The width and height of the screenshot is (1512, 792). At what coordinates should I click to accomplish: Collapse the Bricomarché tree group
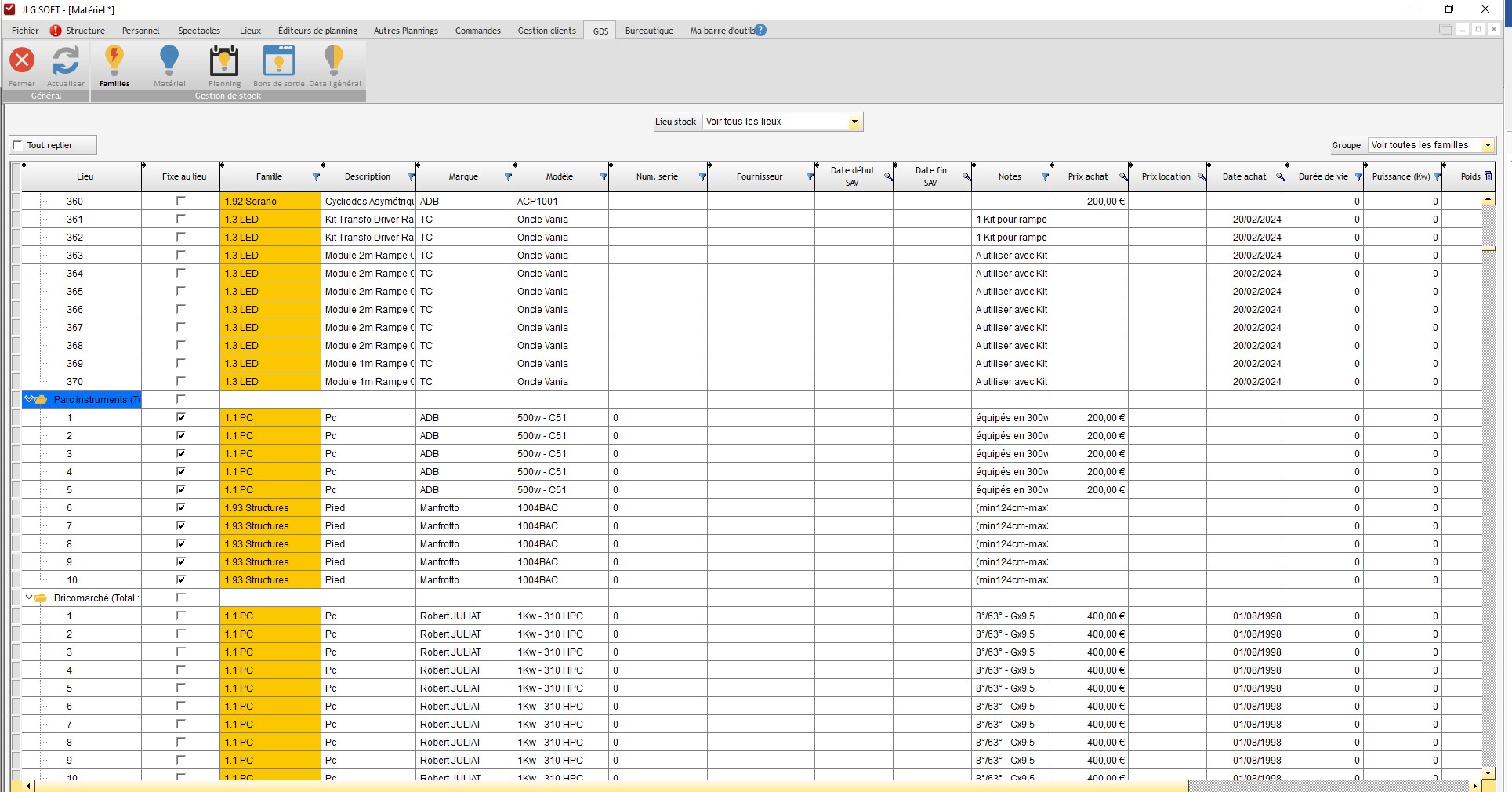(x=29, y=598)
